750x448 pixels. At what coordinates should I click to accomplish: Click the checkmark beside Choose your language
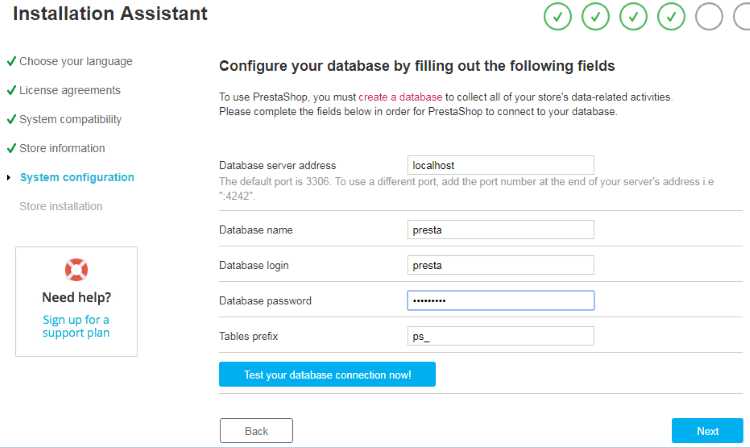(x=11, y=61)
